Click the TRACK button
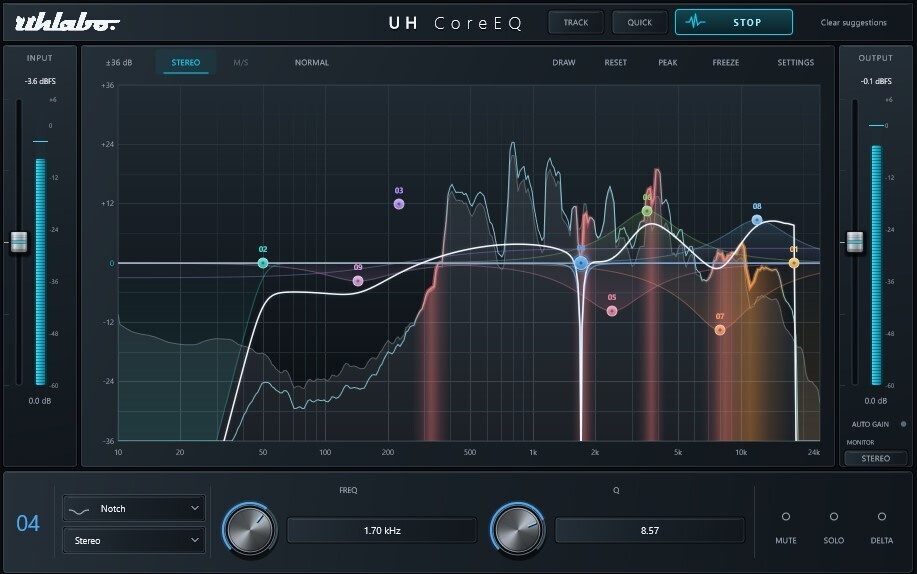 [576, 22]
